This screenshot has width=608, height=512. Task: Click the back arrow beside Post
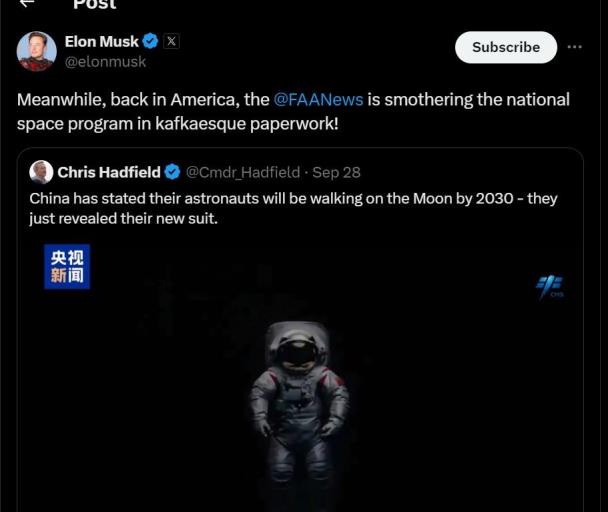[27, 4]
